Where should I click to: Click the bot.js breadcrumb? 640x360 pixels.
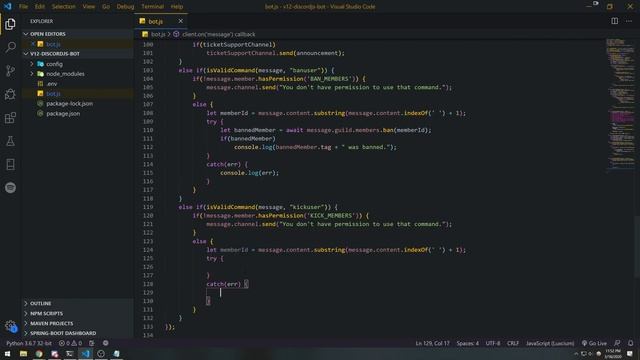click(154, 34)
